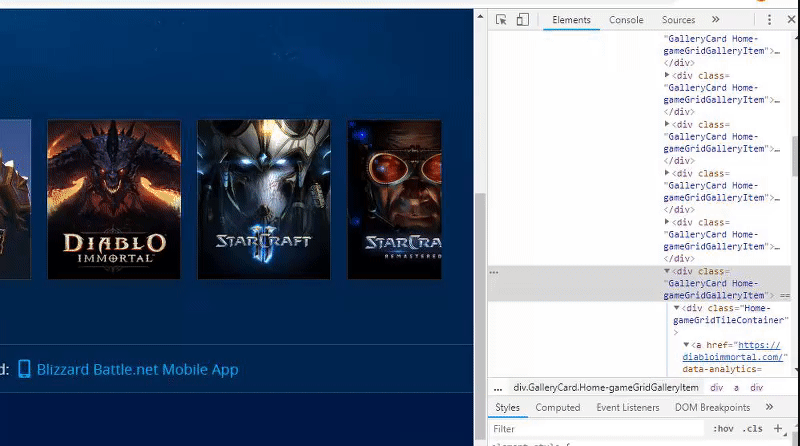800x446 pixels.
Task: Switch to the Elements tab
Action: coord(571,20)
